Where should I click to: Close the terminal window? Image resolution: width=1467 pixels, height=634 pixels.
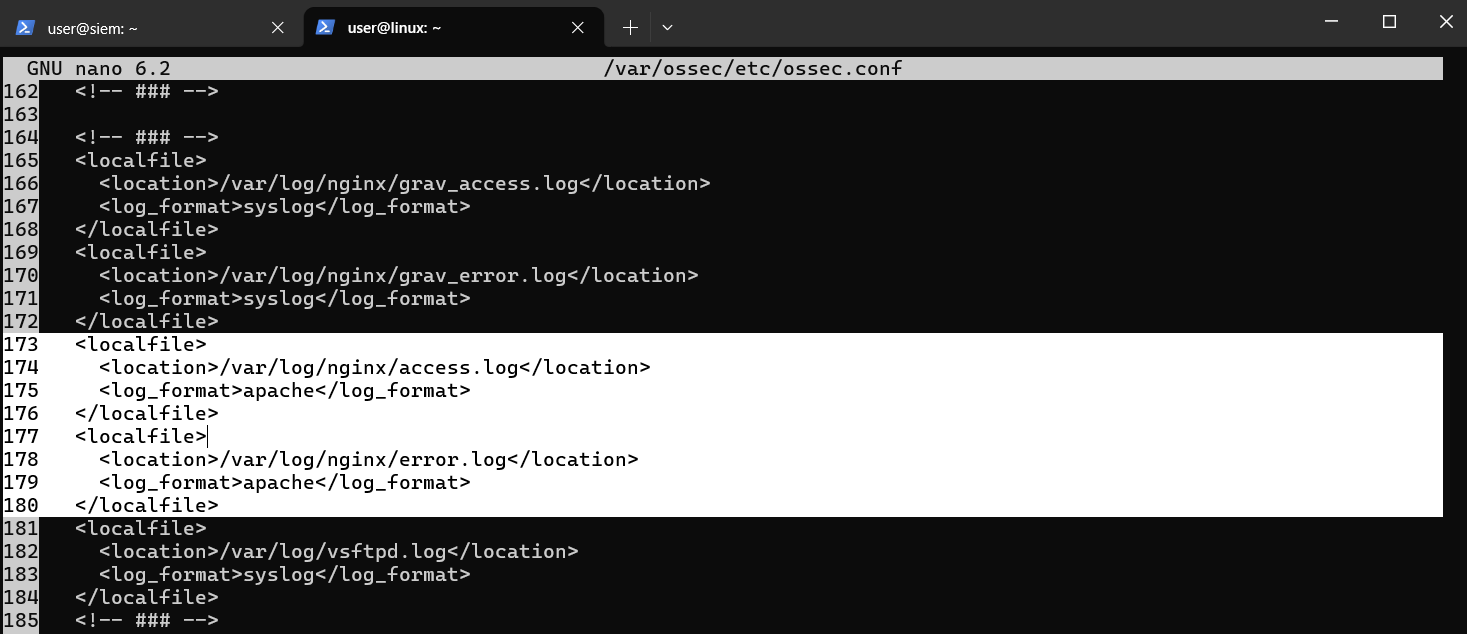pos(1445,22)
